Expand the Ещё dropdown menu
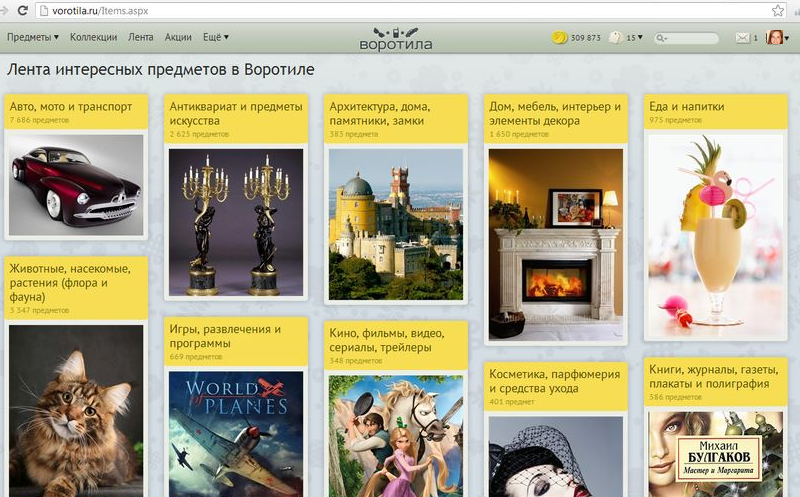This screenshot has width=800, height=497. click(x=215, y=37)
